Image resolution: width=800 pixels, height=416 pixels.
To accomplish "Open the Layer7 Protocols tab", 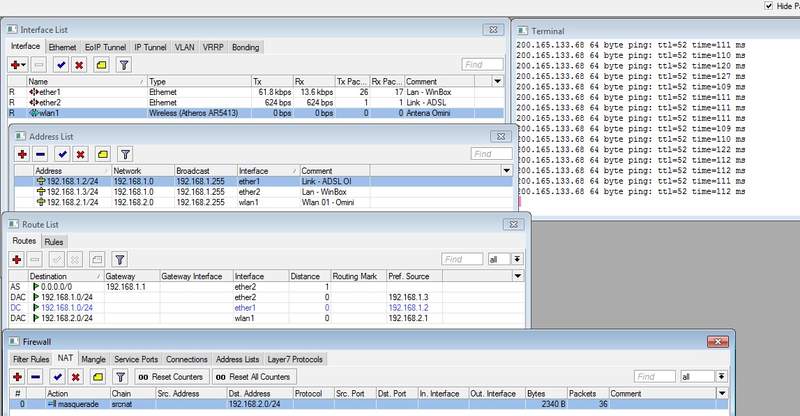I will [295, 359].
